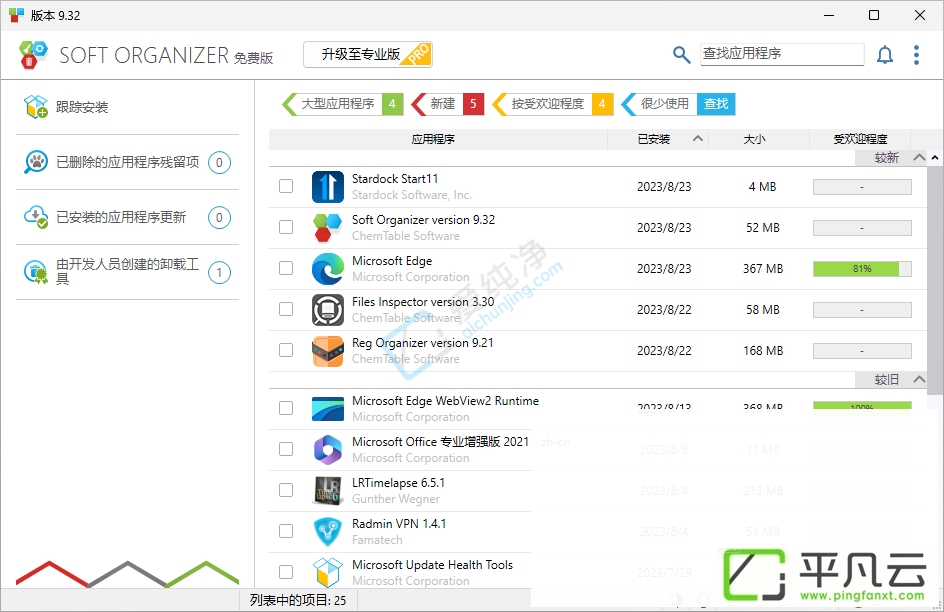Check the Microsoft Office 专业增强版 checkbox
Image resolution: width=944 pixels, height=612 pixels.
point(286,449)
